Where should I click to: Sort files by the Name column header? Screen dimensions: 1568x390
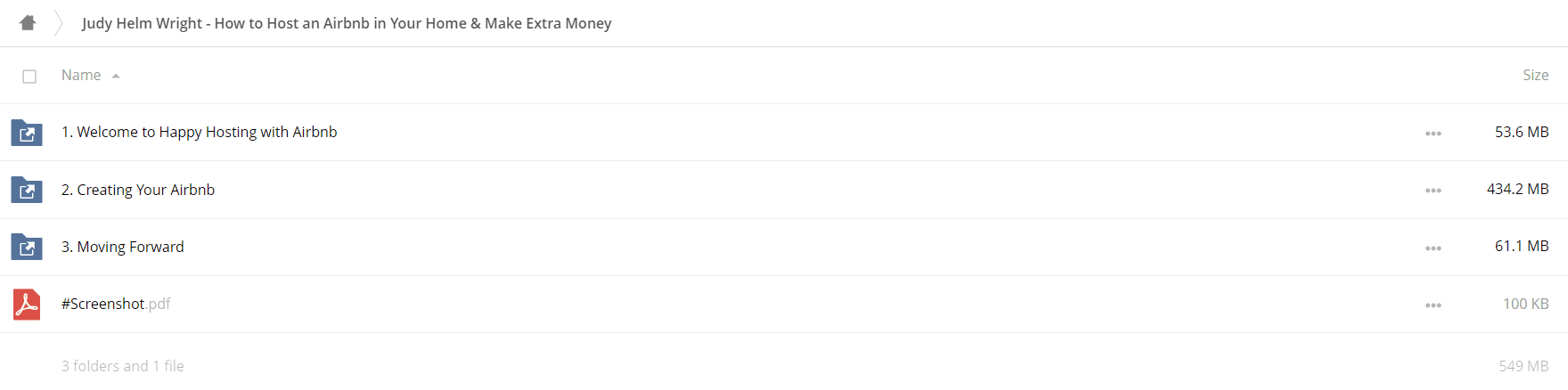(81, 76)
